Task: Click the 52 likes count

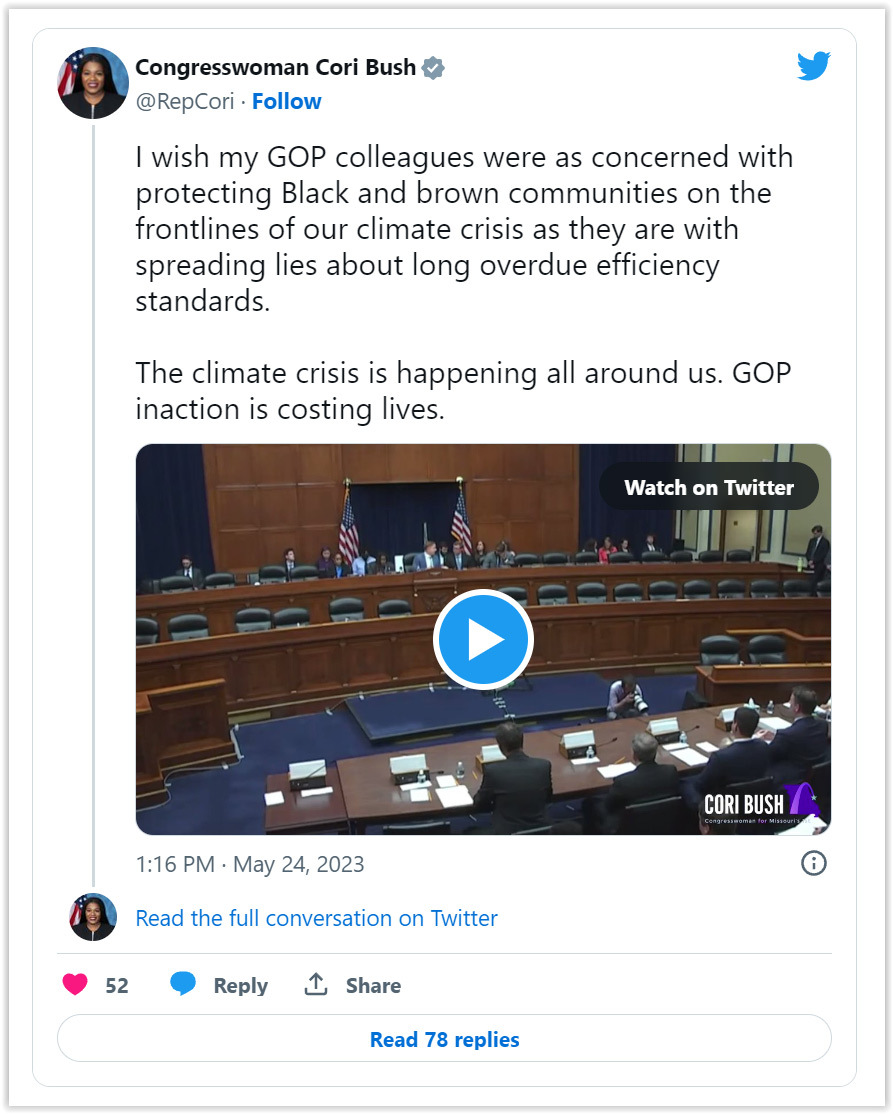Action: (x=117, y=985)
